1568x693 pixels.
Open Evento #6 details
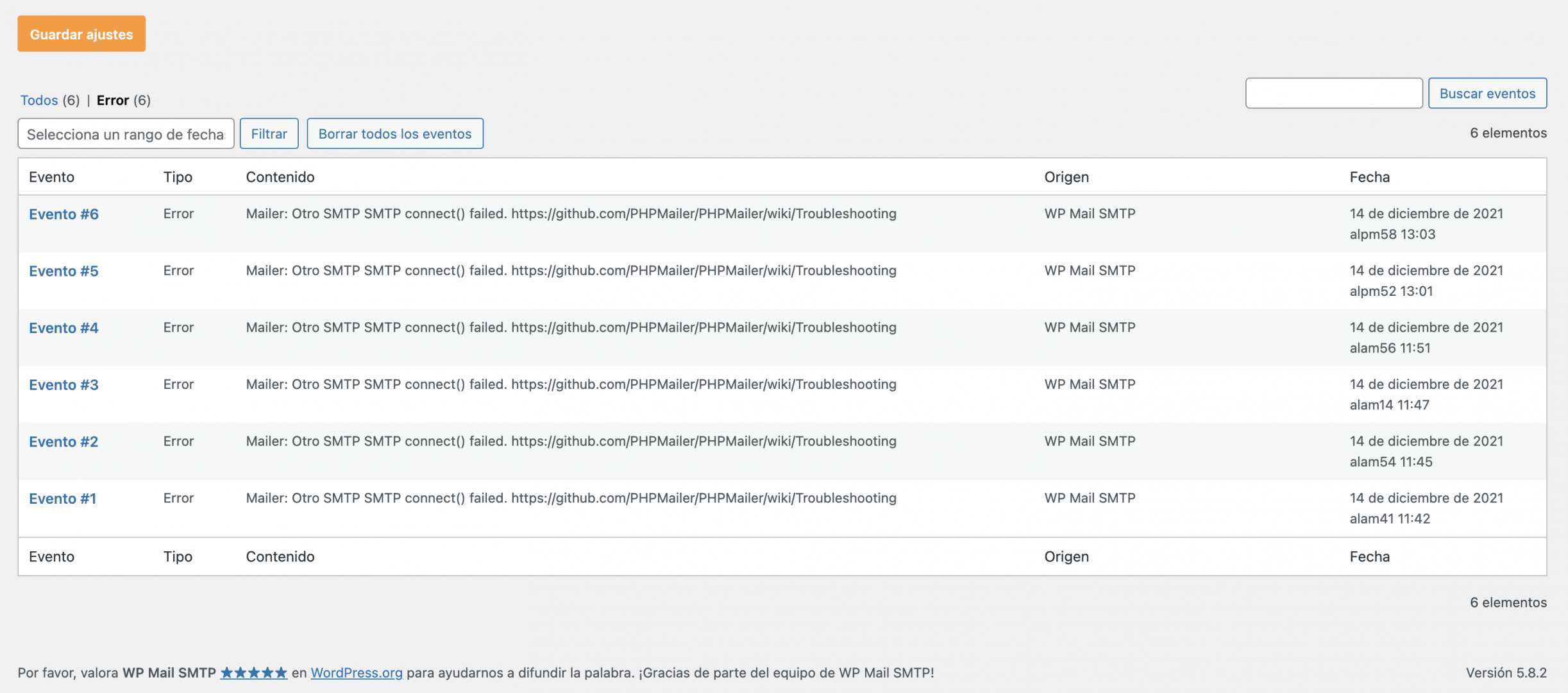63,214
